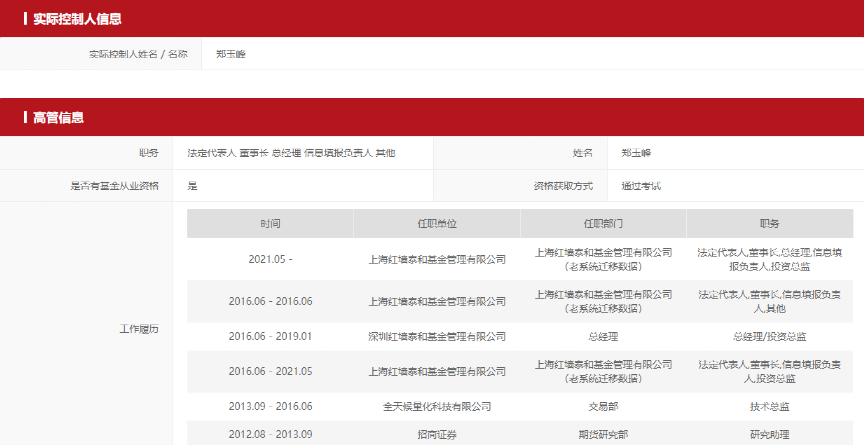This screenshot has height=445, width=864.
Task: Click the 交易部 department cell
Action: point(603,407)
